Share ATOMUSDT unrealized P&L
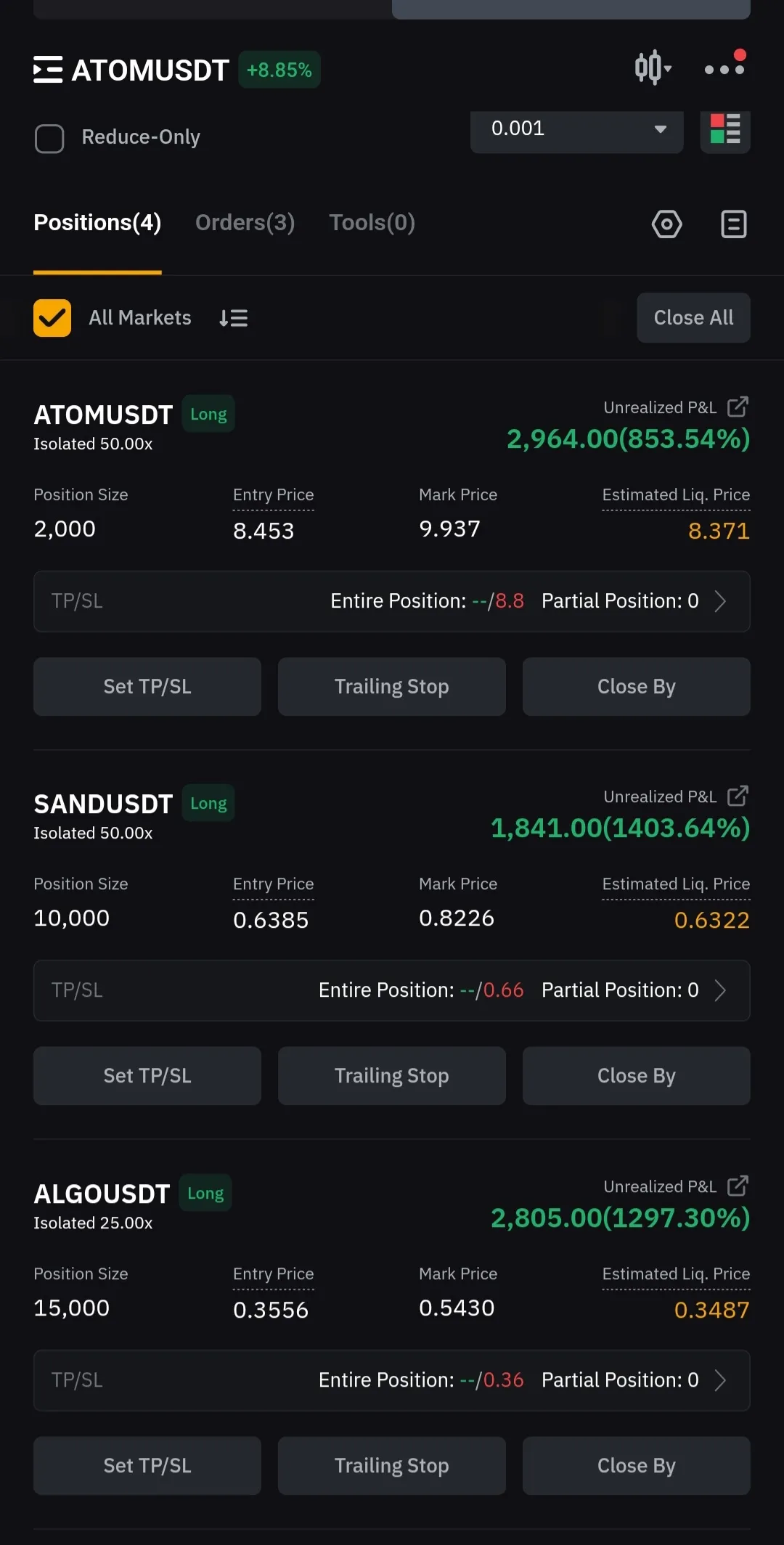 pyautogui.click(x=738, y=407)
